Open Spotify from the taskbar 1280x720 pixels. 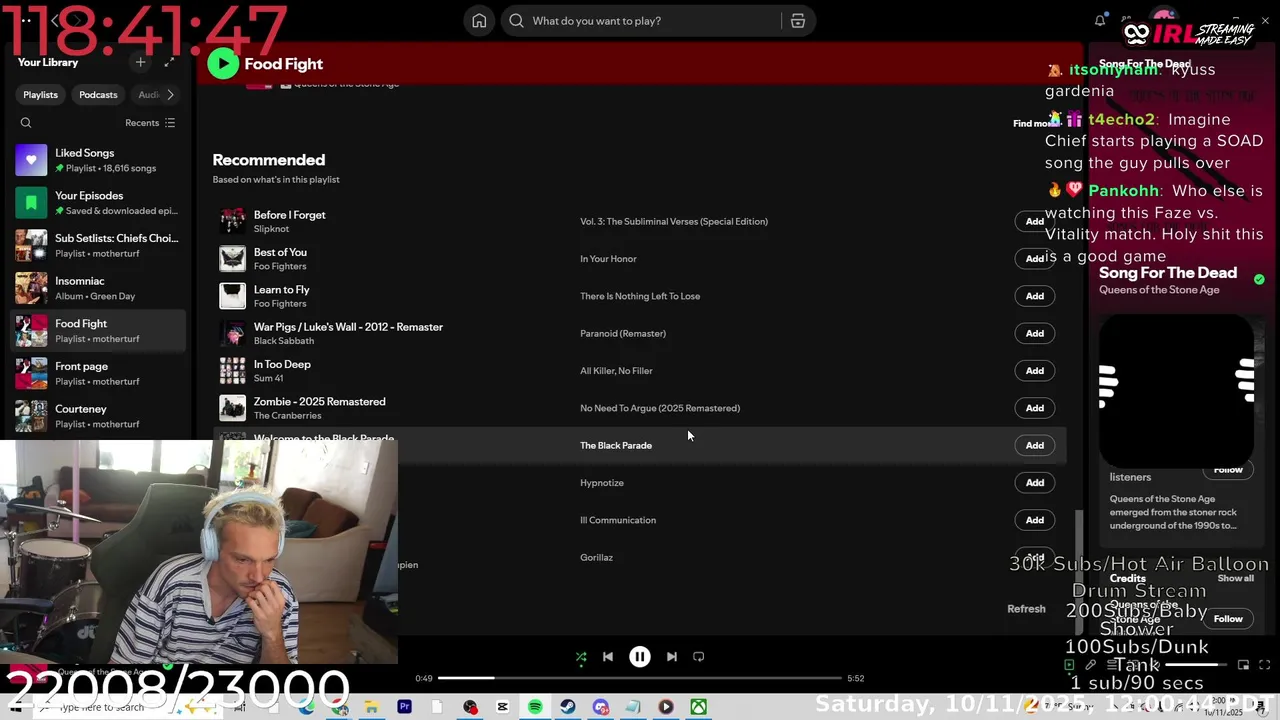pos(535,707)
